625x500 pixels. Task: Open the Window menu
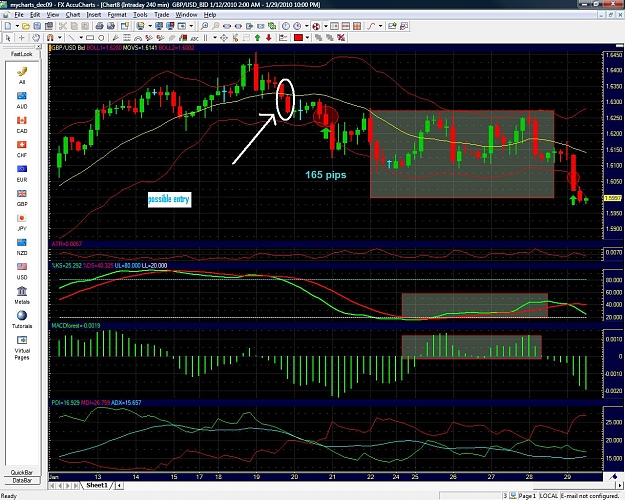(x=186, y=15)
